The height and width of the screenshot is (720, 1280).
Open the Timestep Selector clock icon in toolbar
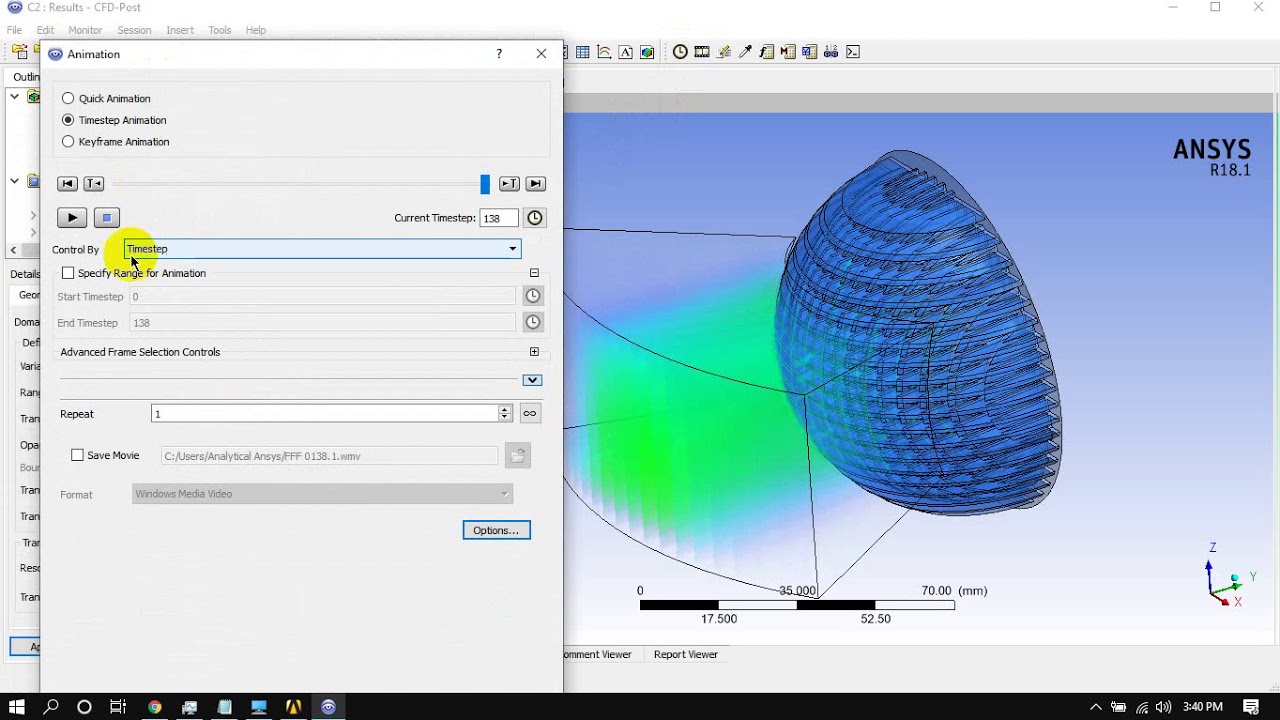point(680,52)
